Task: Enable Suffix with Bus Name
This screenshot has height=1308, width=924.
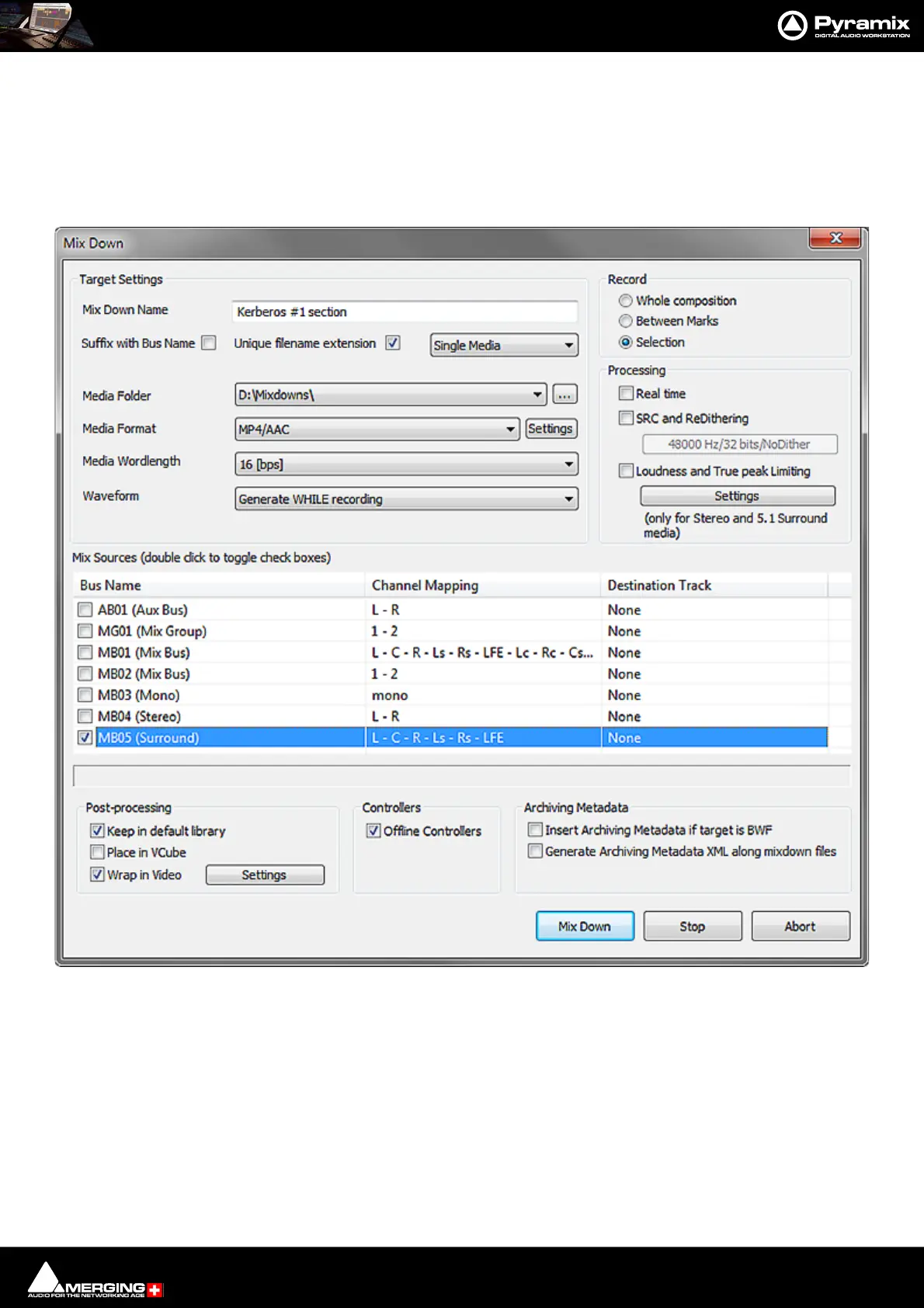Action: (209, 343)
